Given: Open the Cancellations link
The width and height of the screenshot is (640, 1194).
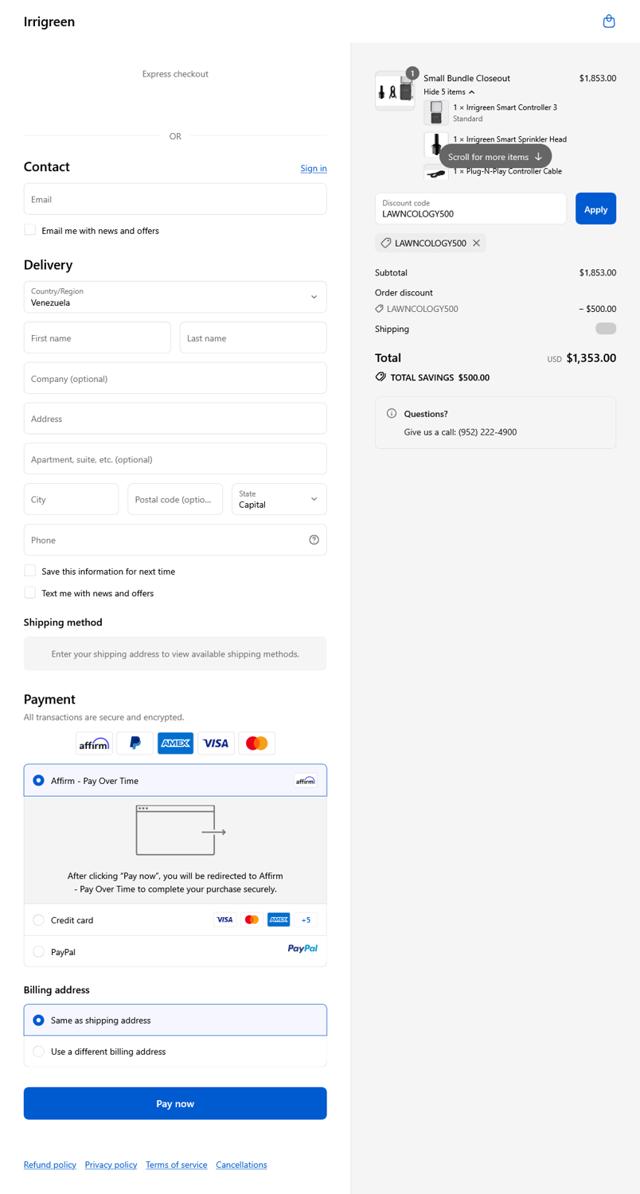Looking at the screenshot, I should (x=242, y=1165).
